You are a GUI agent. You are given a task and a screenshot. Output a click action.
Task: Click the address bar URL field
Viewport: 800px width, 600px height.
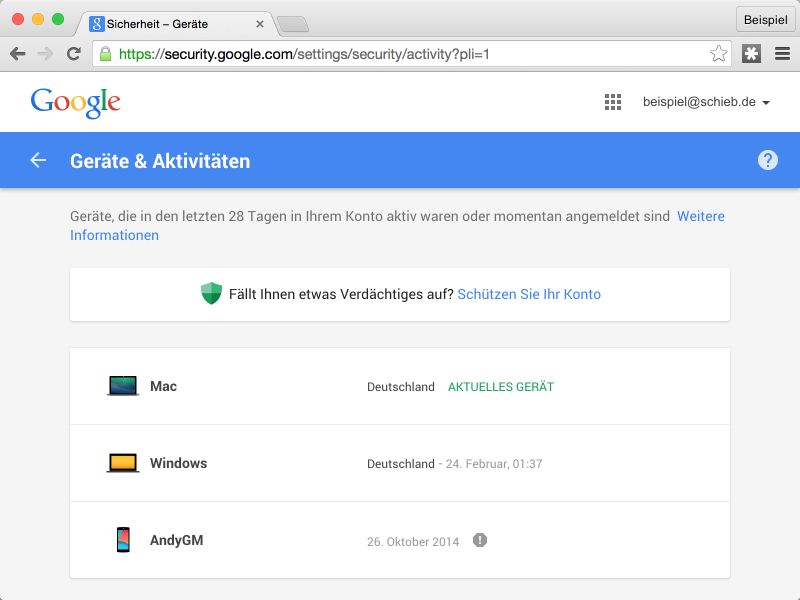point(411,54)
